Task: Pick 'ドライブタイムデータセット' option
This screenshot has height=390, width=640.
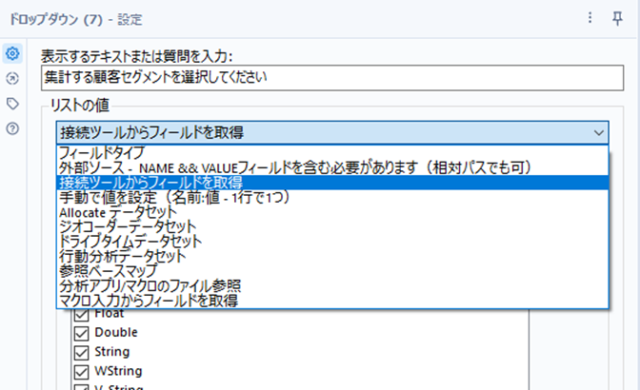Action: (x=332, y=242)
